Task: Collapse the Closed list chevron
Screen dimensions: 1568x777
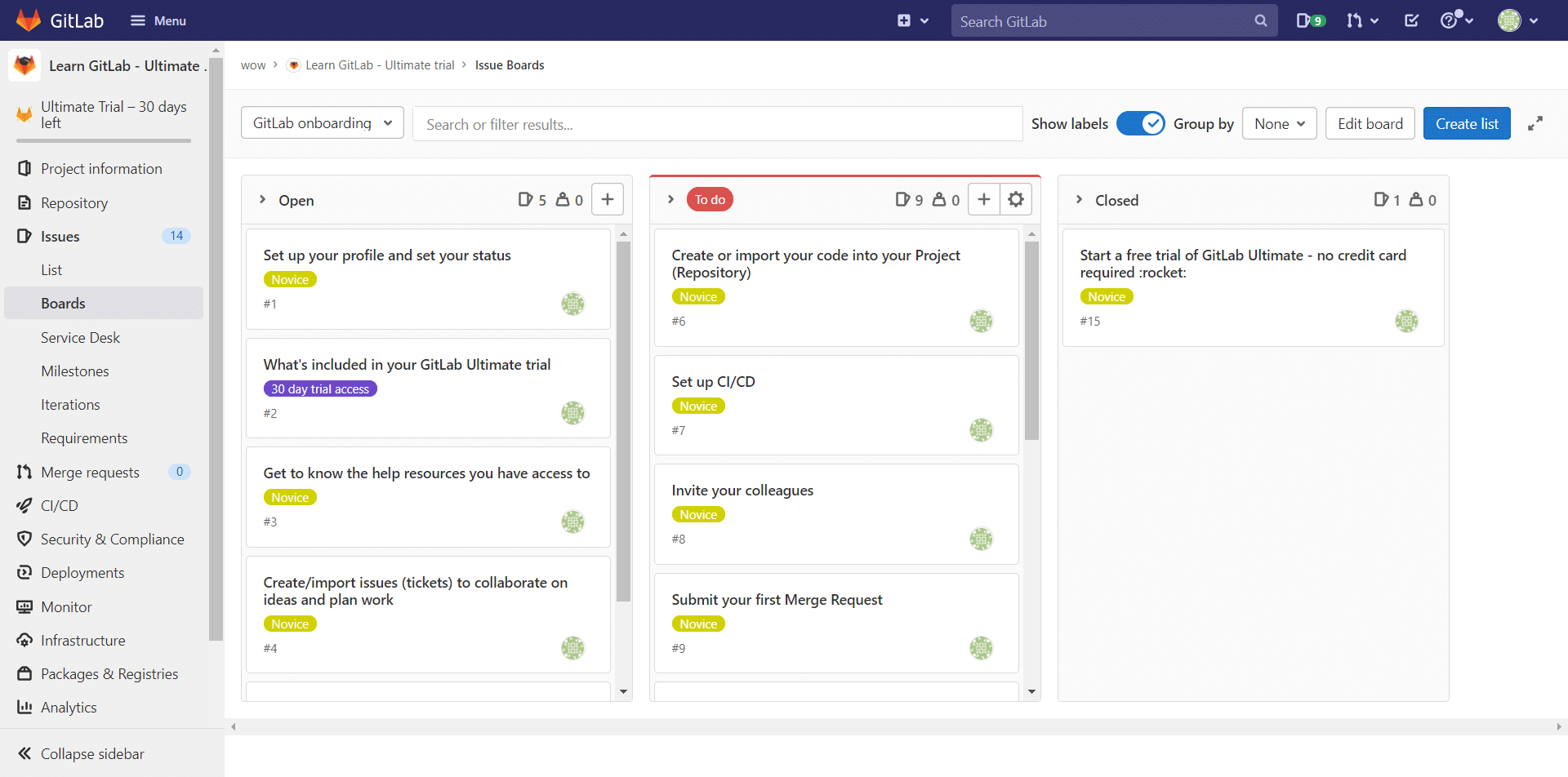Action: 1079,199
